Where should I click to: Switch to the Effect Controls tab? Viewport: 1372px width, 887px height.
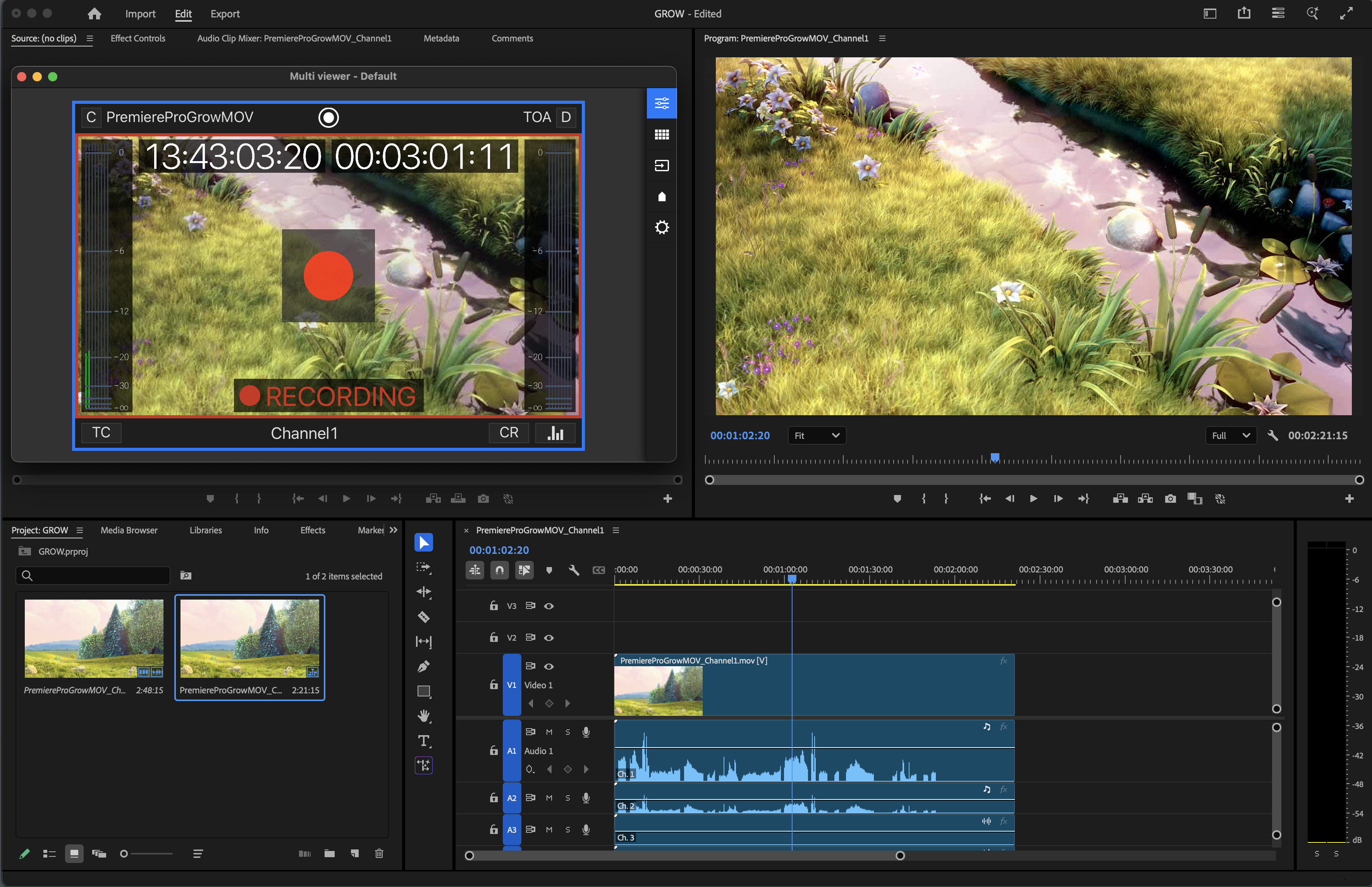tap(138, 38)
